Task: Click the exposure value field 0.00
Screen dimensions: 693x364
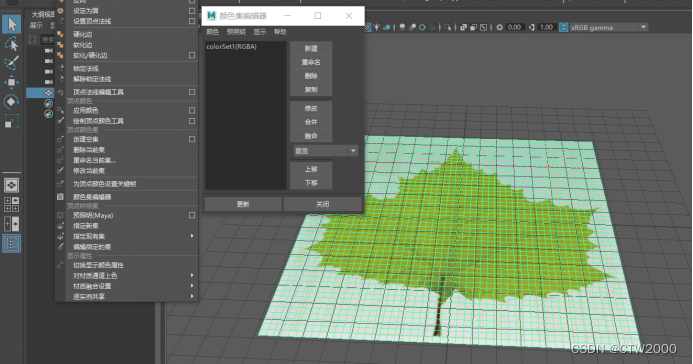Action: [514, 27]
